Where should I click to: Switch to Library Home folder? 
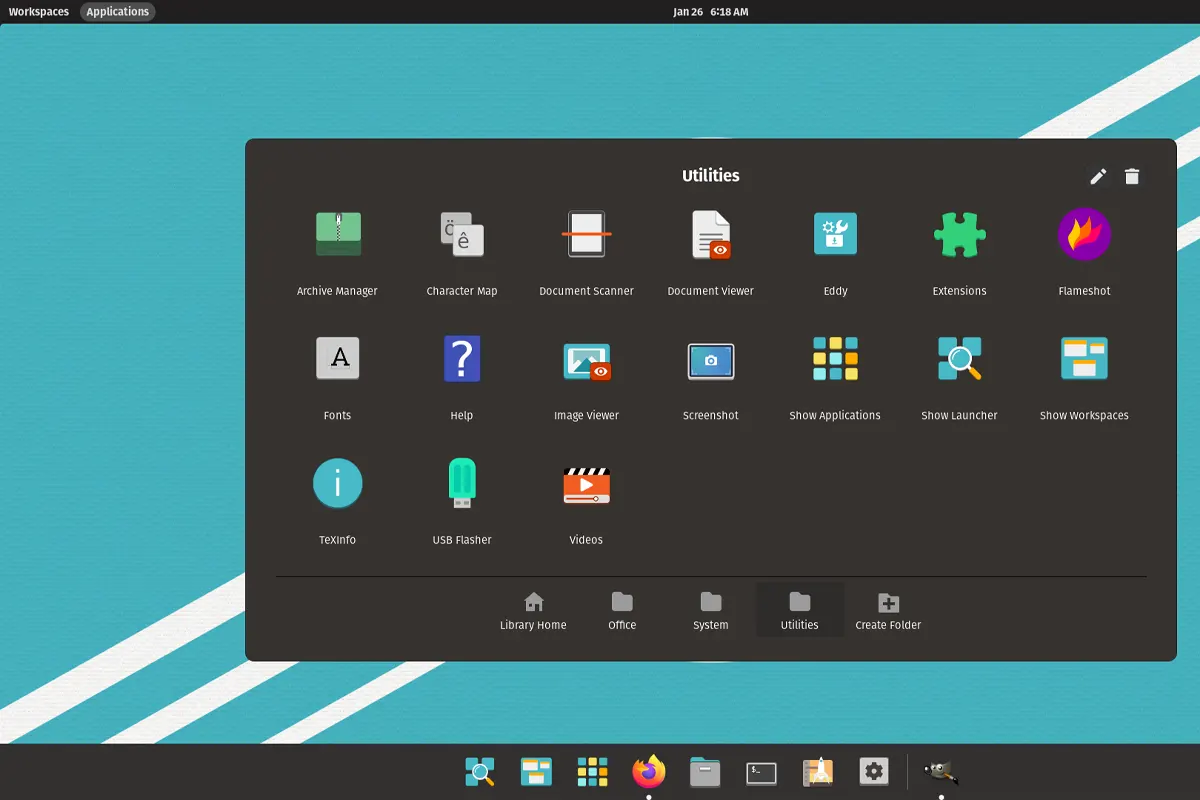(533, 611)
